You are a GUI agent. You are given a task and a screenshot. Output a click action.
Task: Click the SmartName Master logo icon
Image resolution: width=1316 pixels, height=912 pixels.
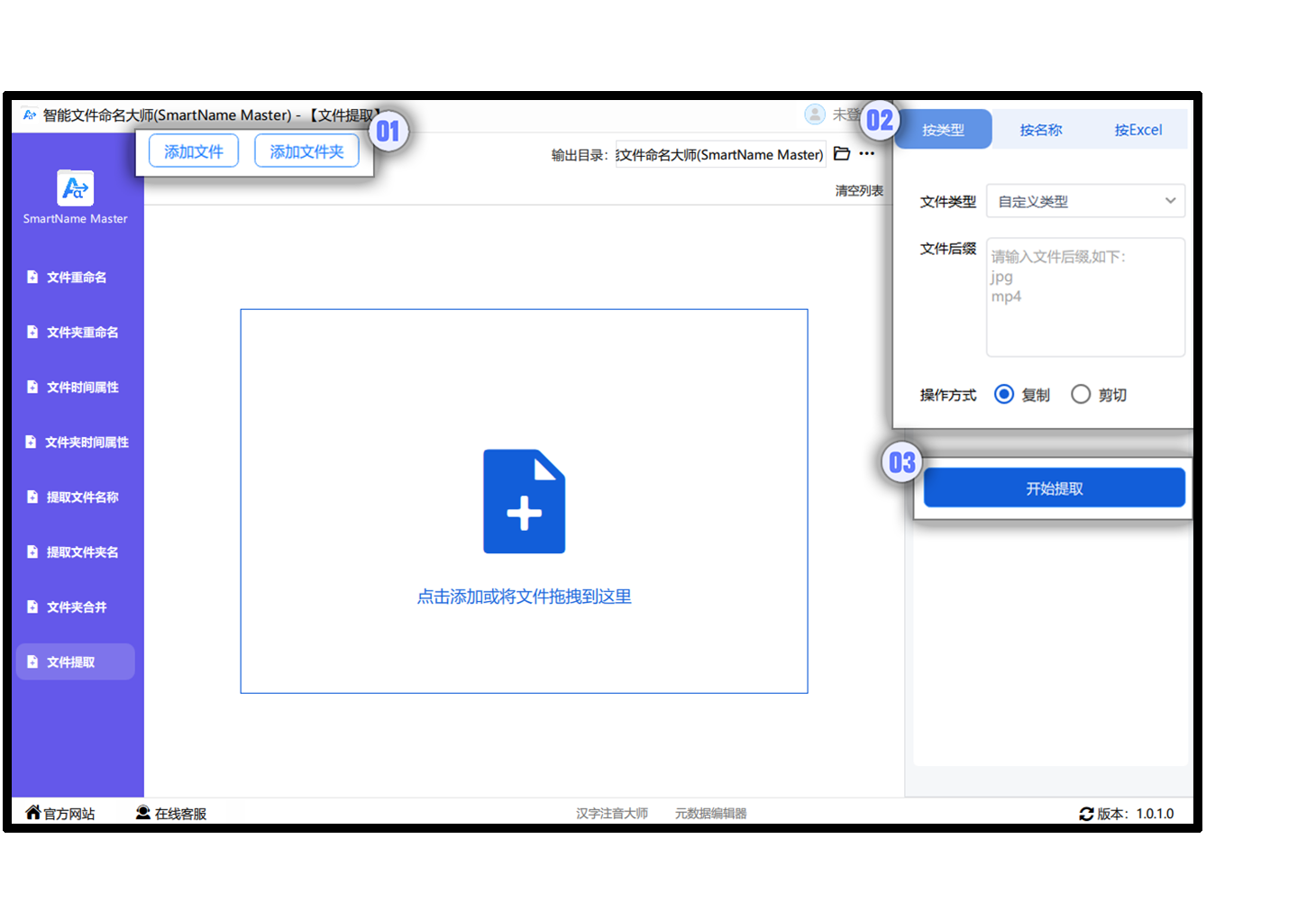click(75, 188)
